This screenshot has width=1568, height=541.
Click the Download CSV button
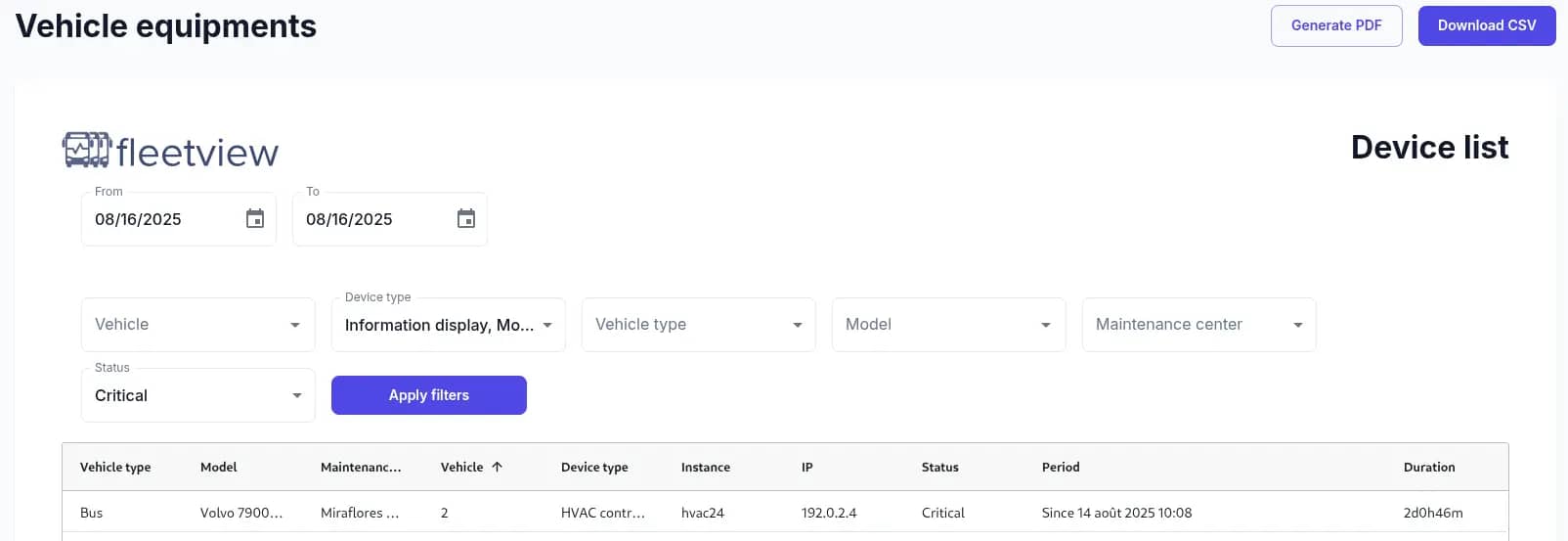click(x=1487, y=25)
